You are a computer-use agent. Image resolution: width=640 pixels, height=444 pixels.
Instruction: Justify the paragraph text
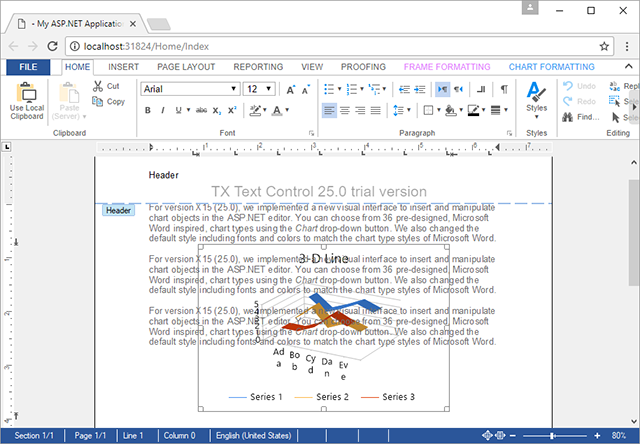point(376,110)
